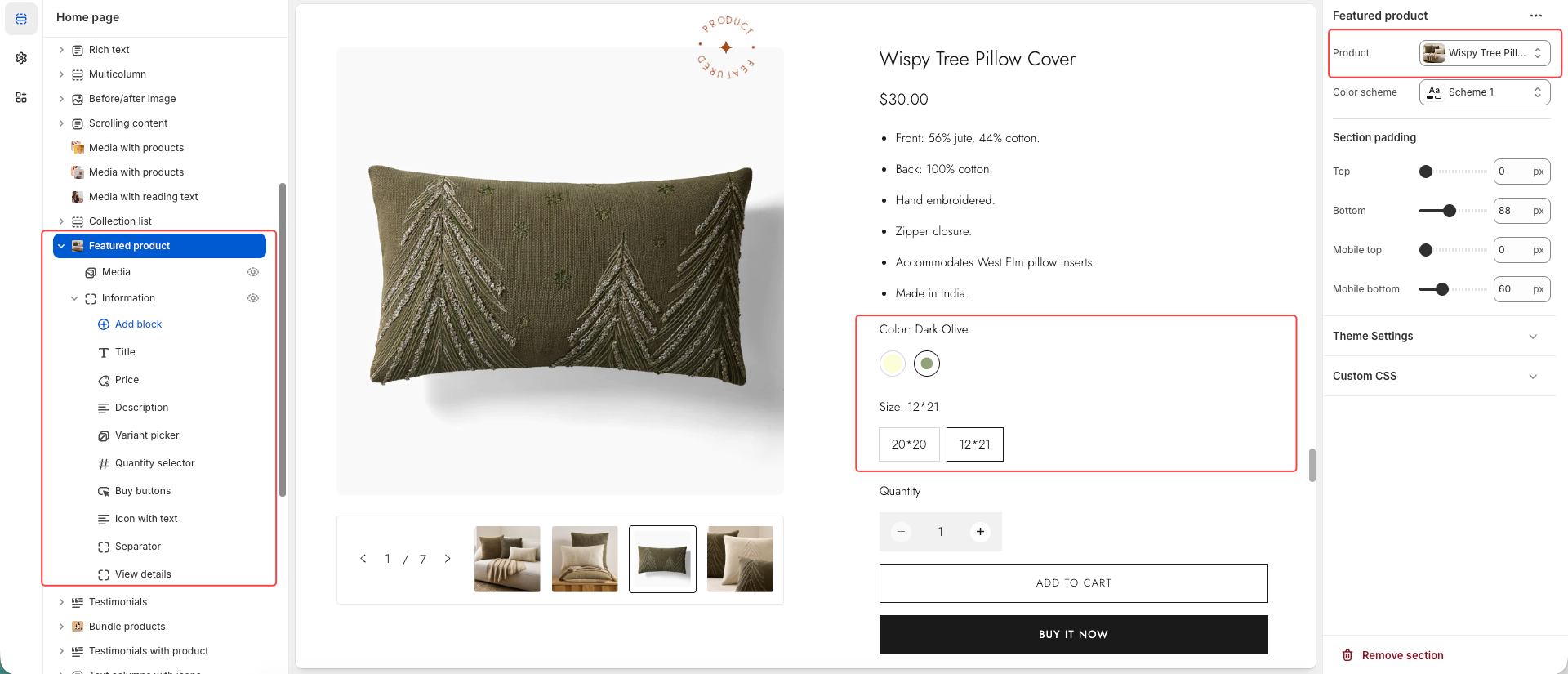Screen dimensions: 1568x674
Task: Open the theme settings gear icon
Action: click(x=21, y=58)
